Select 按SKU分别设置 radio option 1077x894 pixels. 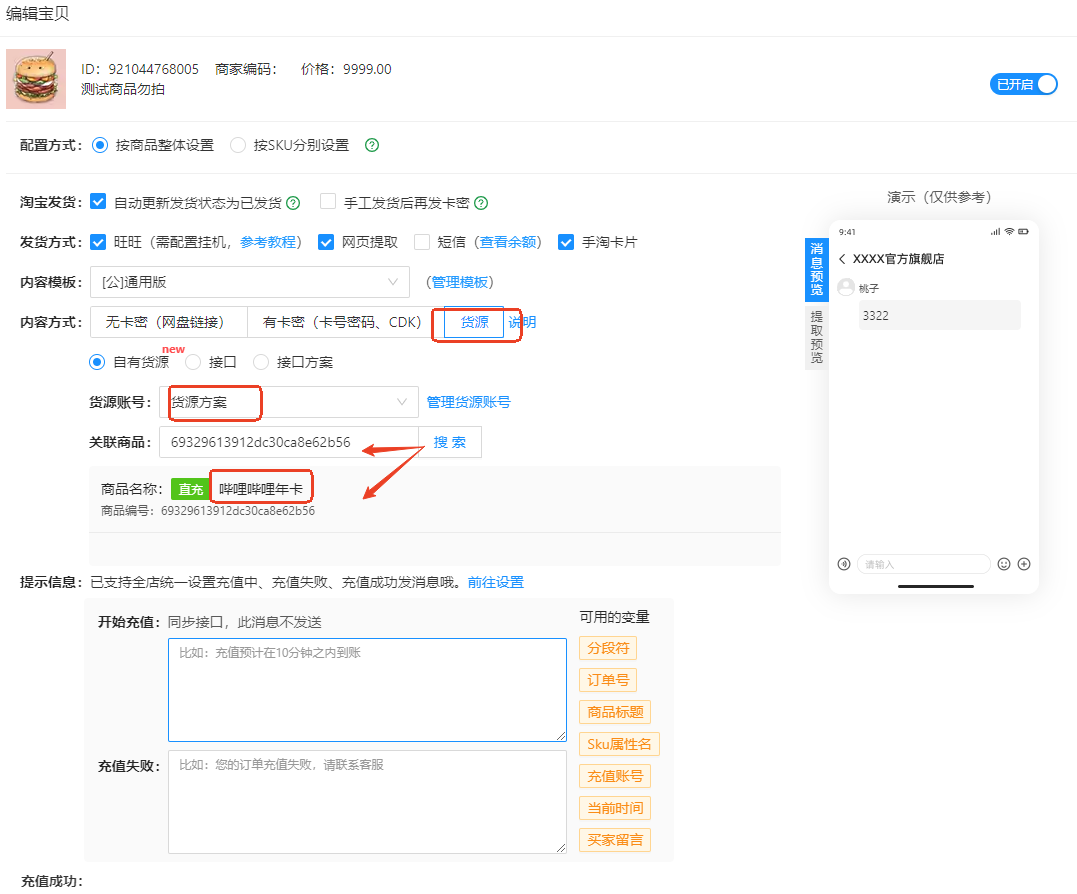click(238, 145)
